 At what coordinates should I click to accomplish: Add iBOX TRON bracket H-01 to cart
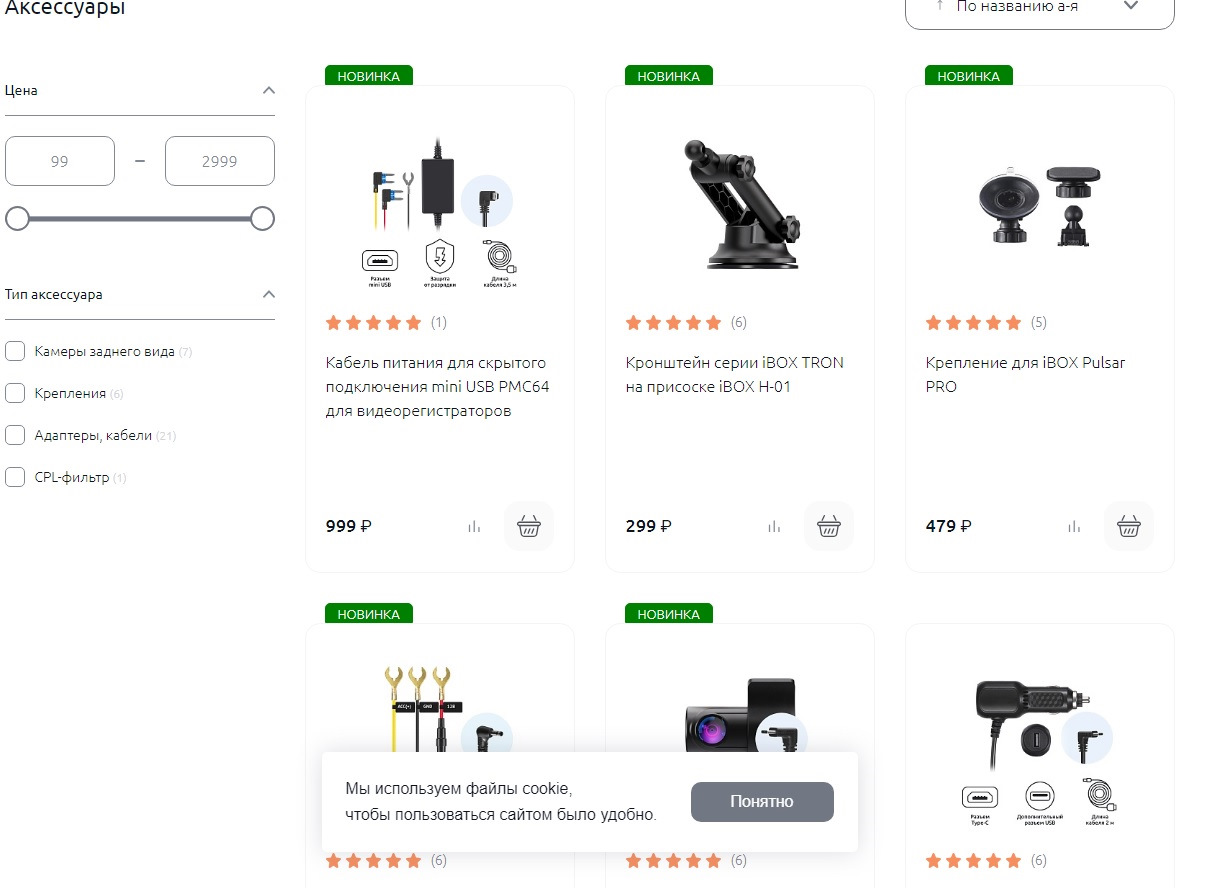829,526
